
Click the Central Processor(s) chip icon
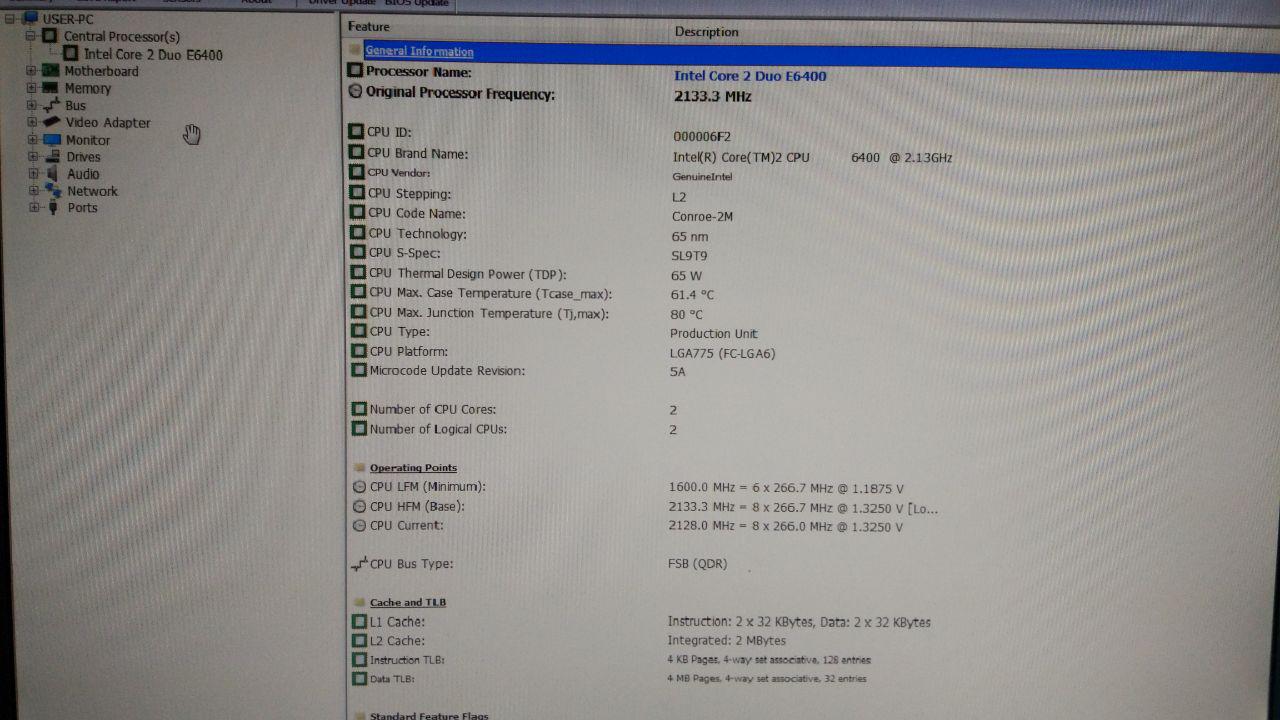tap(49, 36)
